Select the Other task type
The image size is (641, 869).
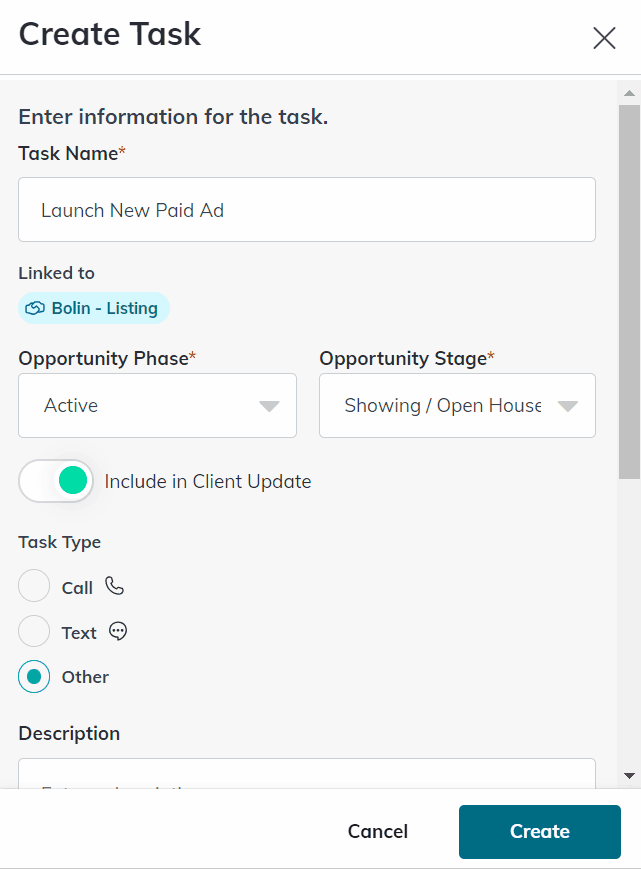pyautogui.click(x=34, y=677)
